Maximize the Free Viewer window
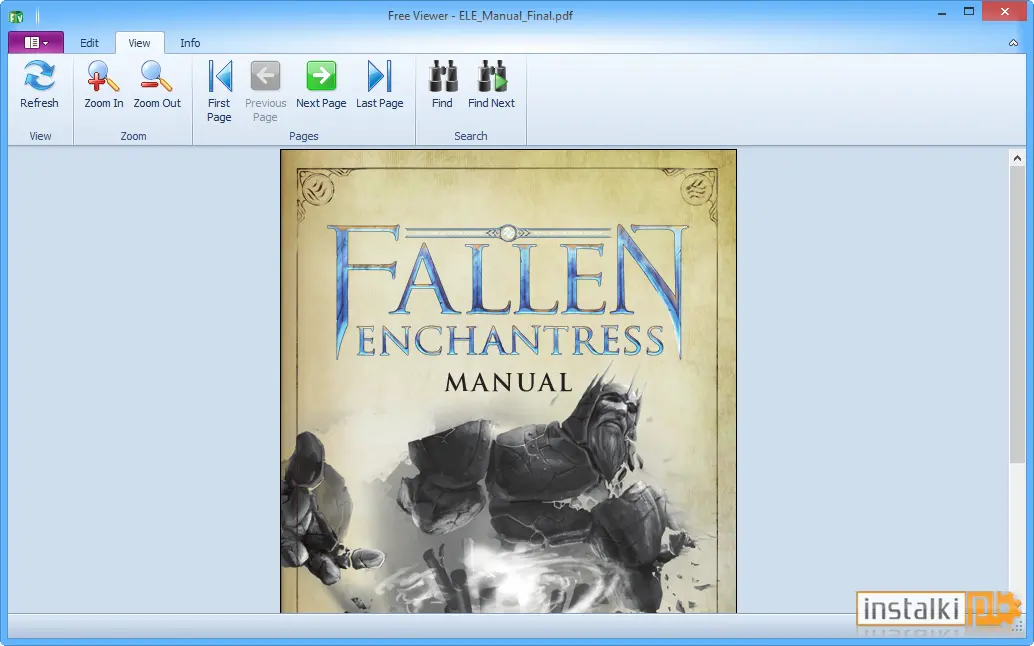 [969, 12]
